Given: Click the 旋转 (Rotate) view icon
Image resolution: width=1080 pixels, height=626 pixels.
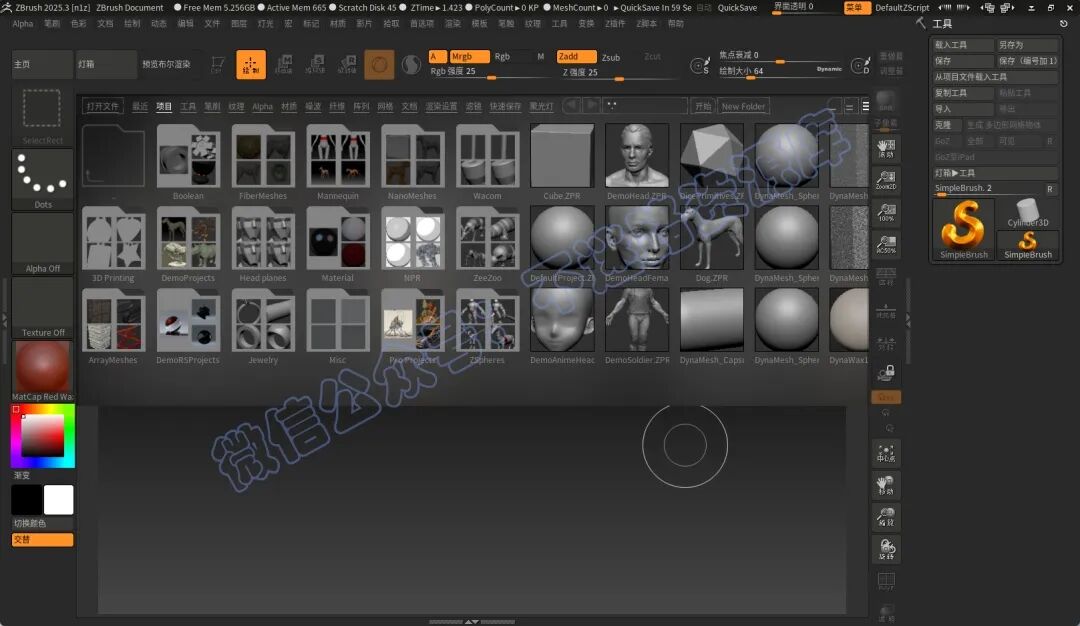Looking at the screenshot, I should pos(886,549).
